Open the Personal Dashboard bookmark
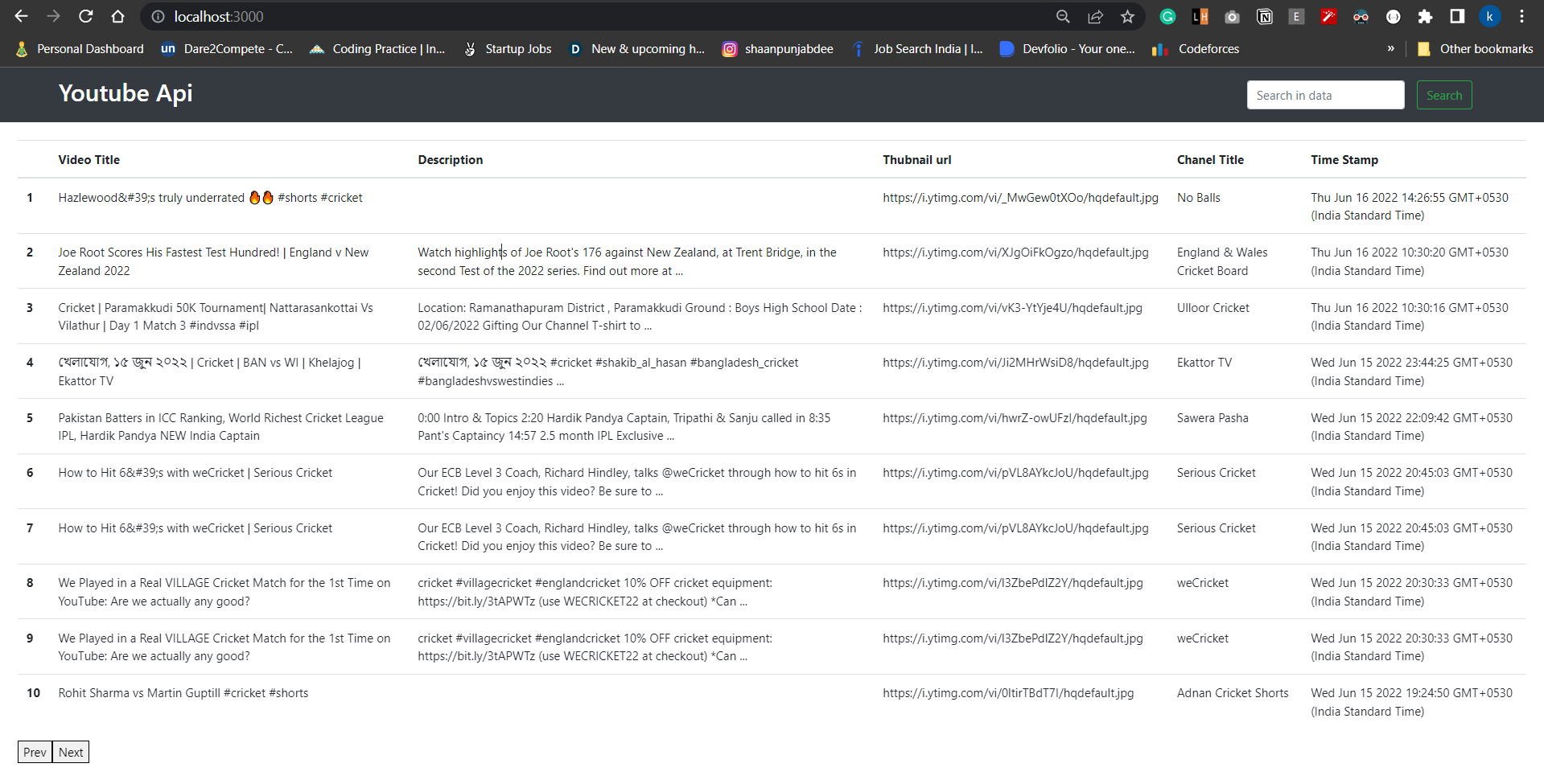Image resolution: width=1544 pixels, height=784 pixels. pyautogui.click(x=80, y=49)
